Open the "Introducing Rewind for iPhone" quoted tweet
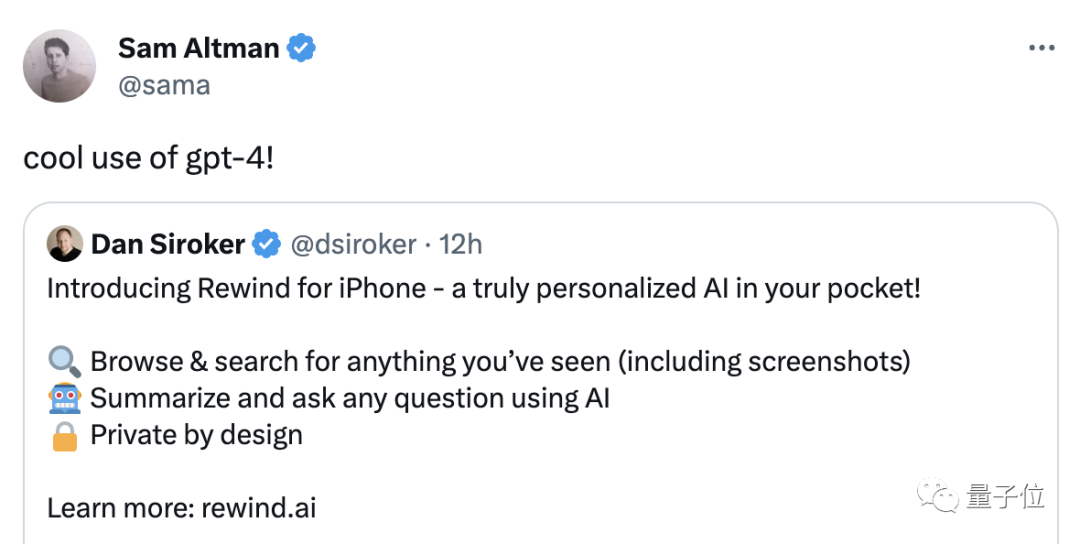This screenshot has height=544, width=1080. (x=483, y=289)
